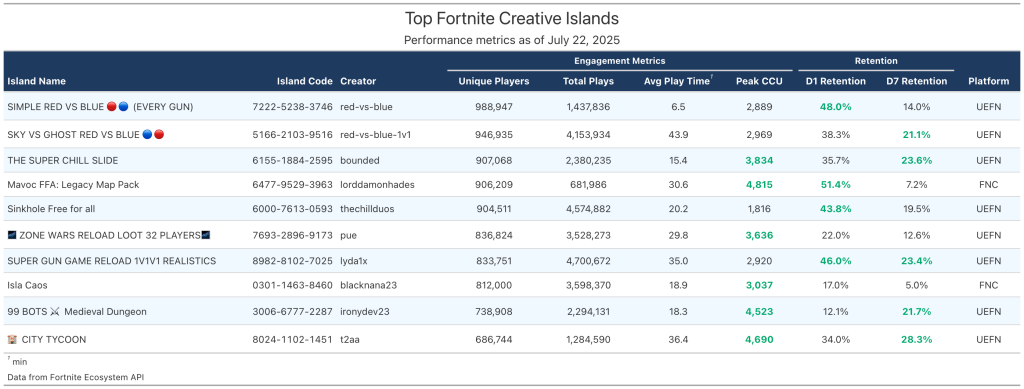Image resolution: width=1024 pixels, height=389 pixels.
Task: Click the crossed swords icon in 99 BOTS row
Action: click(55, 312)
